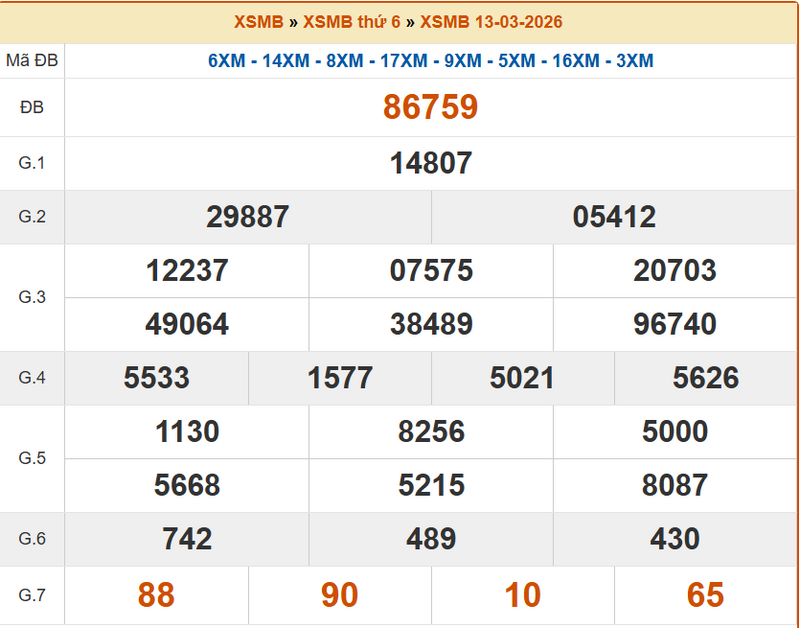Click the XSMB breadcrumb link
The image size is (800, 628).
pos(258,22)
